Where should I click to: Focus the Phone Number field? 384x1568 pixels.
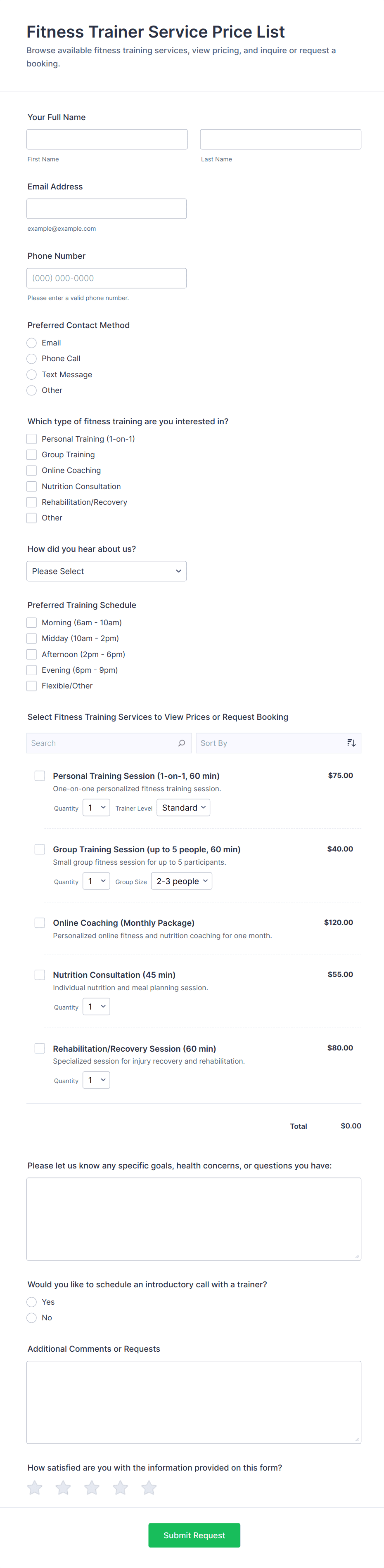point(107,278)
